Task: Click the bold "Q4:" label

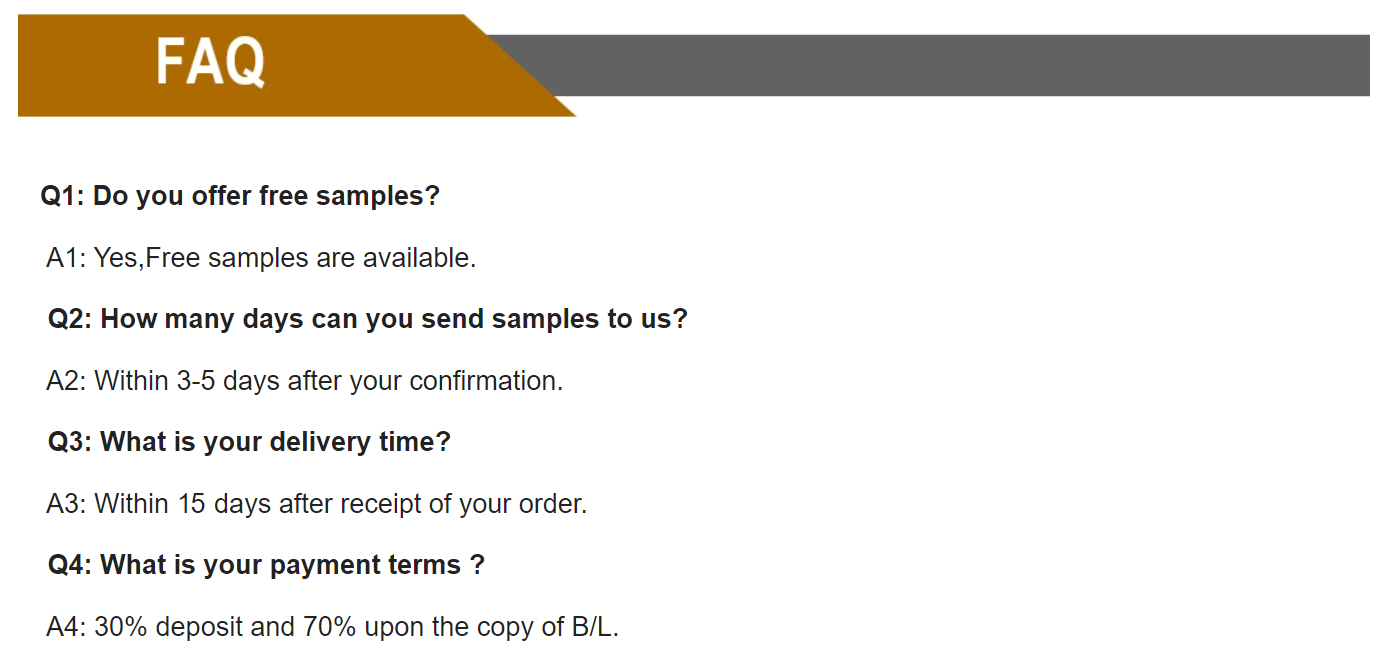Action: [x=70, y=565]
